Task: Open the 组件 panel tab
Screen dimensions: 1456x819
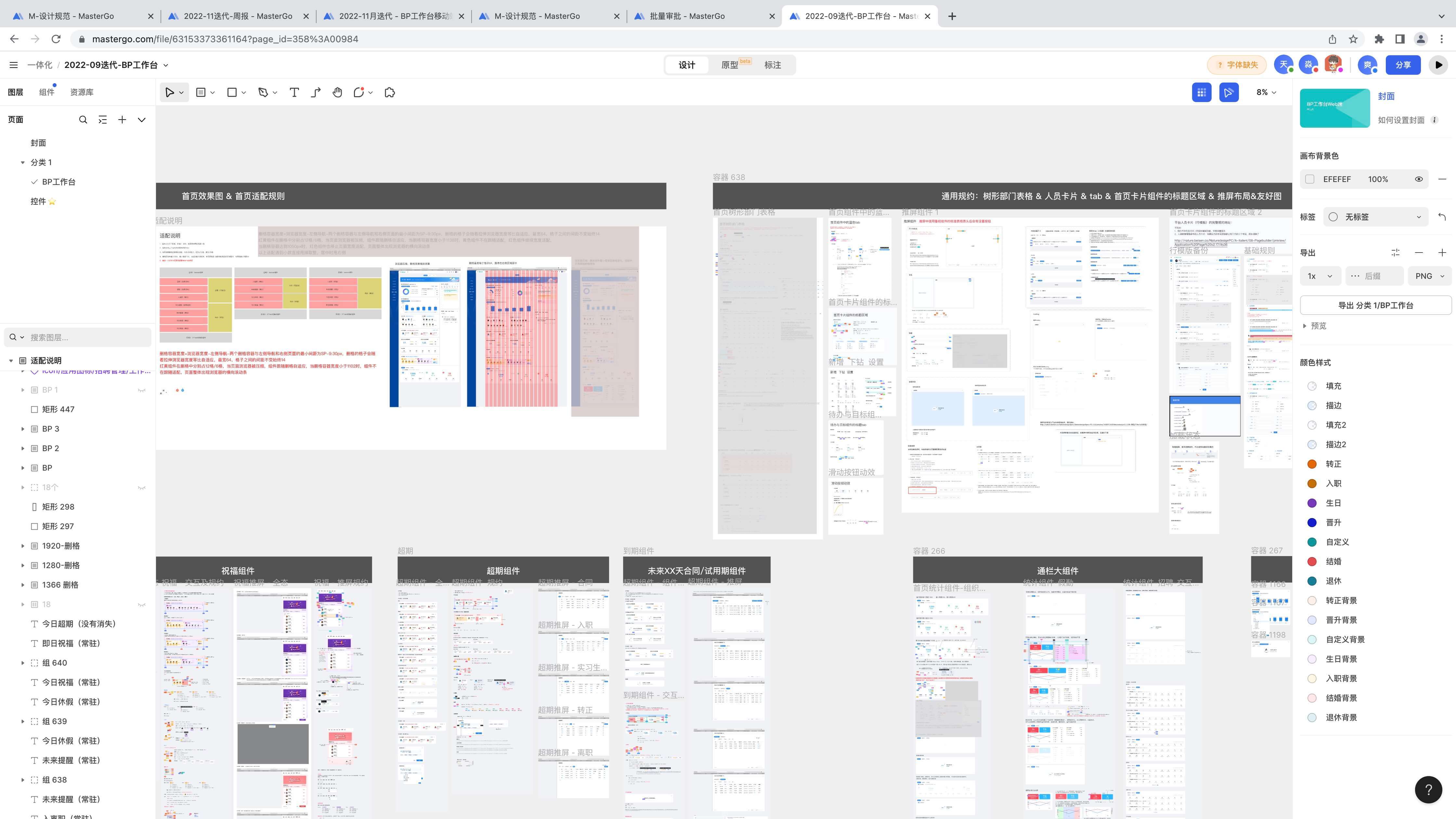Action: click(x=46, y=92)
